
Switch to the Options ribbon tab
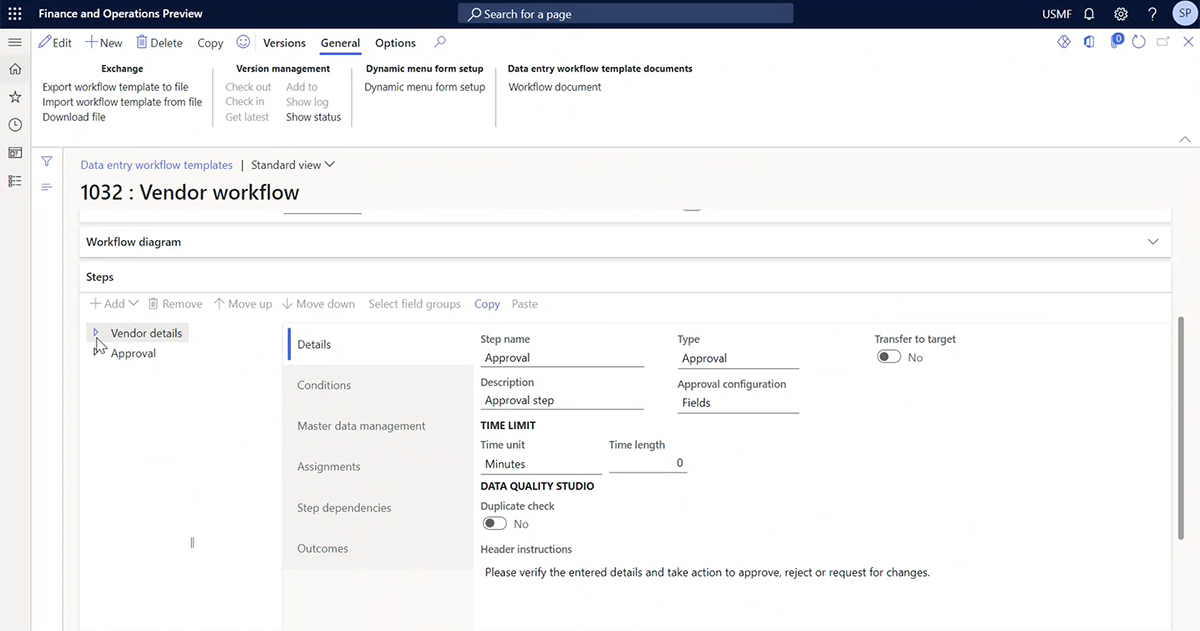pyautogui.click(x=395, y=43)
